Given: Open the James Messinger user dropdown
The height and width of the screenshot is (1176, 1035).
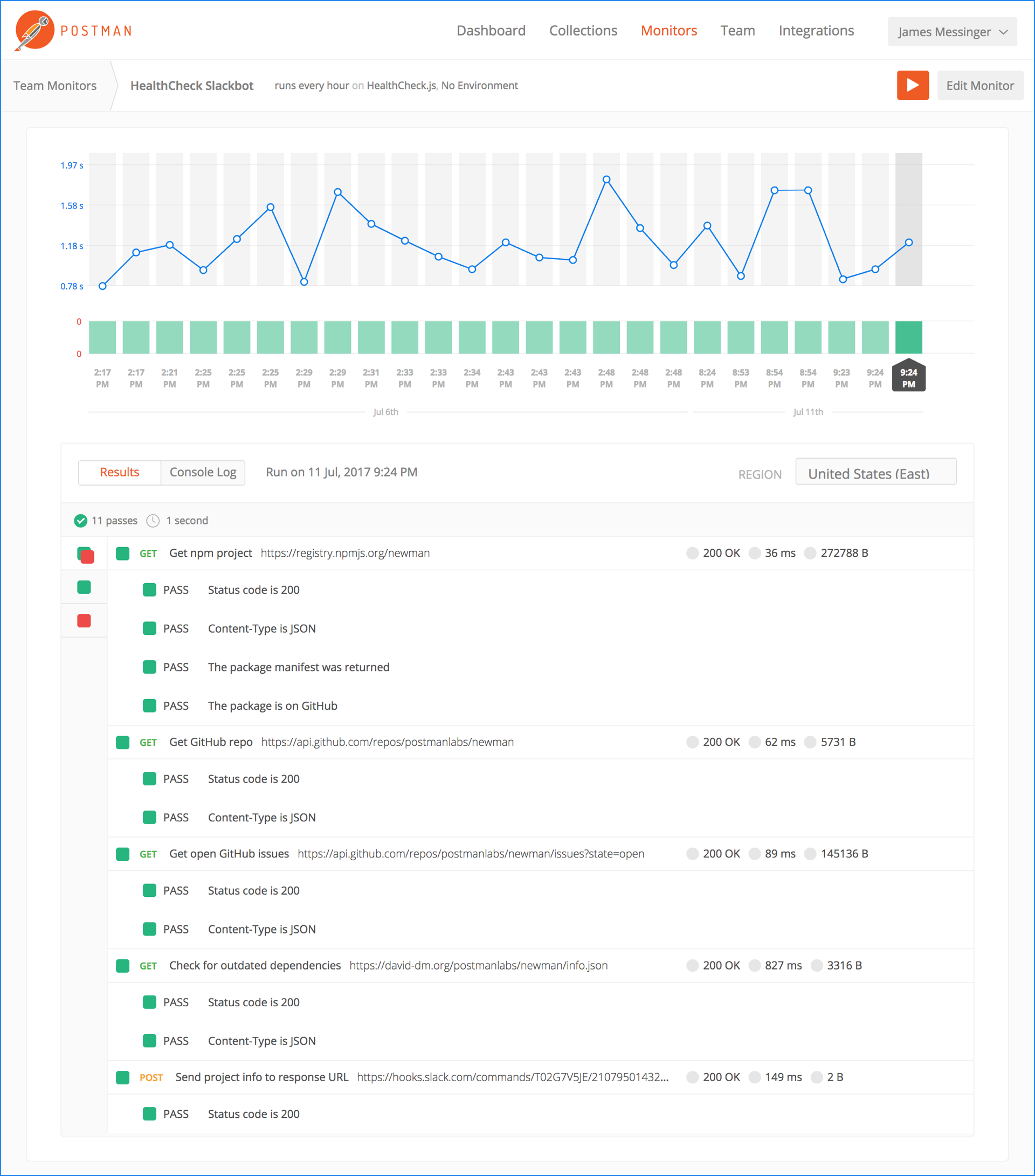Looking at the screenshot, I should point(951,32).
